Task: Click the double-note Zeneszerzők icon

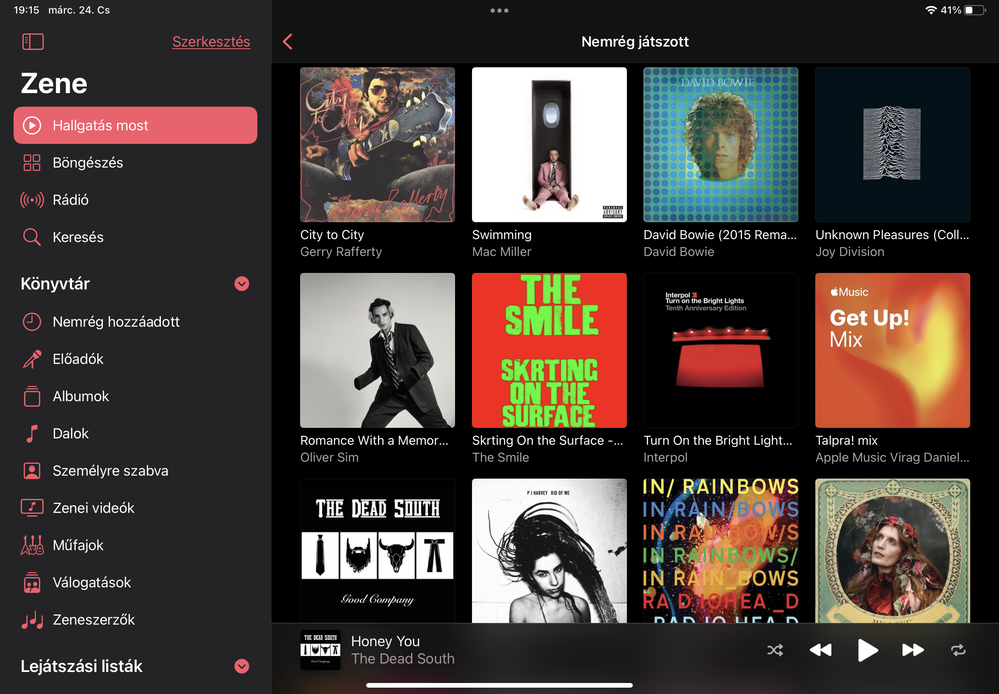Action: [32, 620]
